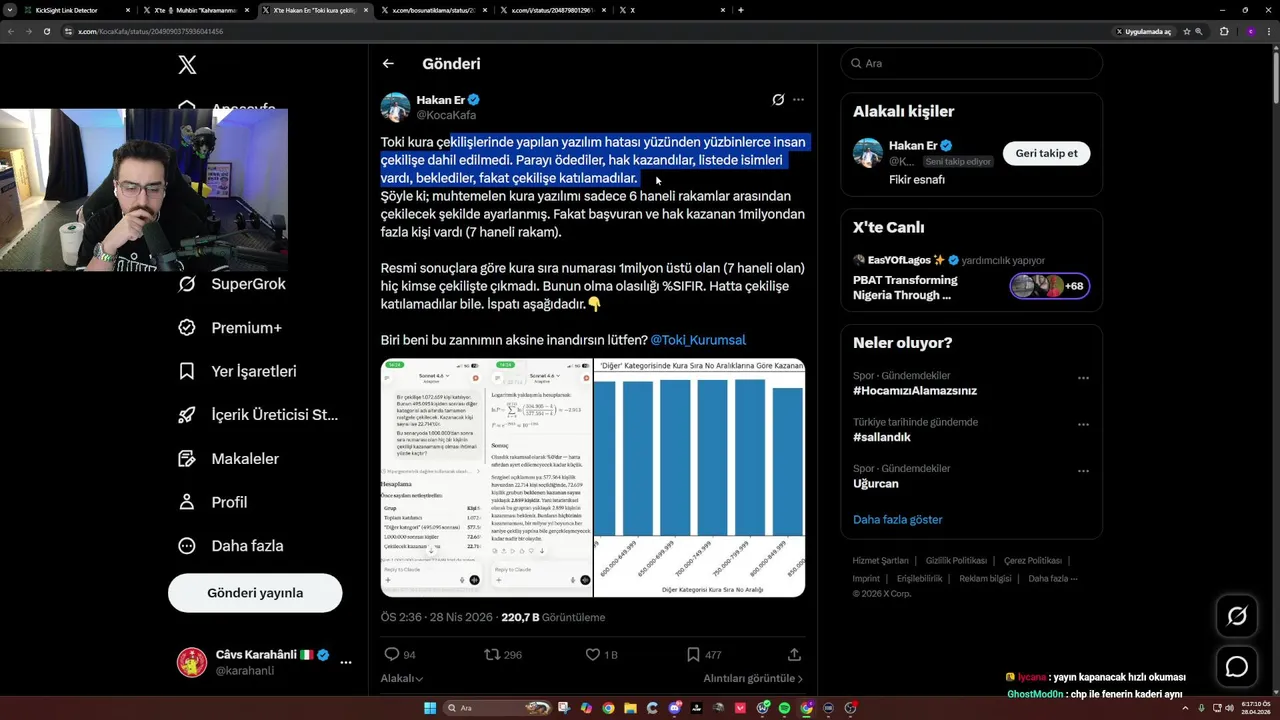Screen dimensions: 1280x720
Task: Share the post via share icon
Action: tap(794, 655)
